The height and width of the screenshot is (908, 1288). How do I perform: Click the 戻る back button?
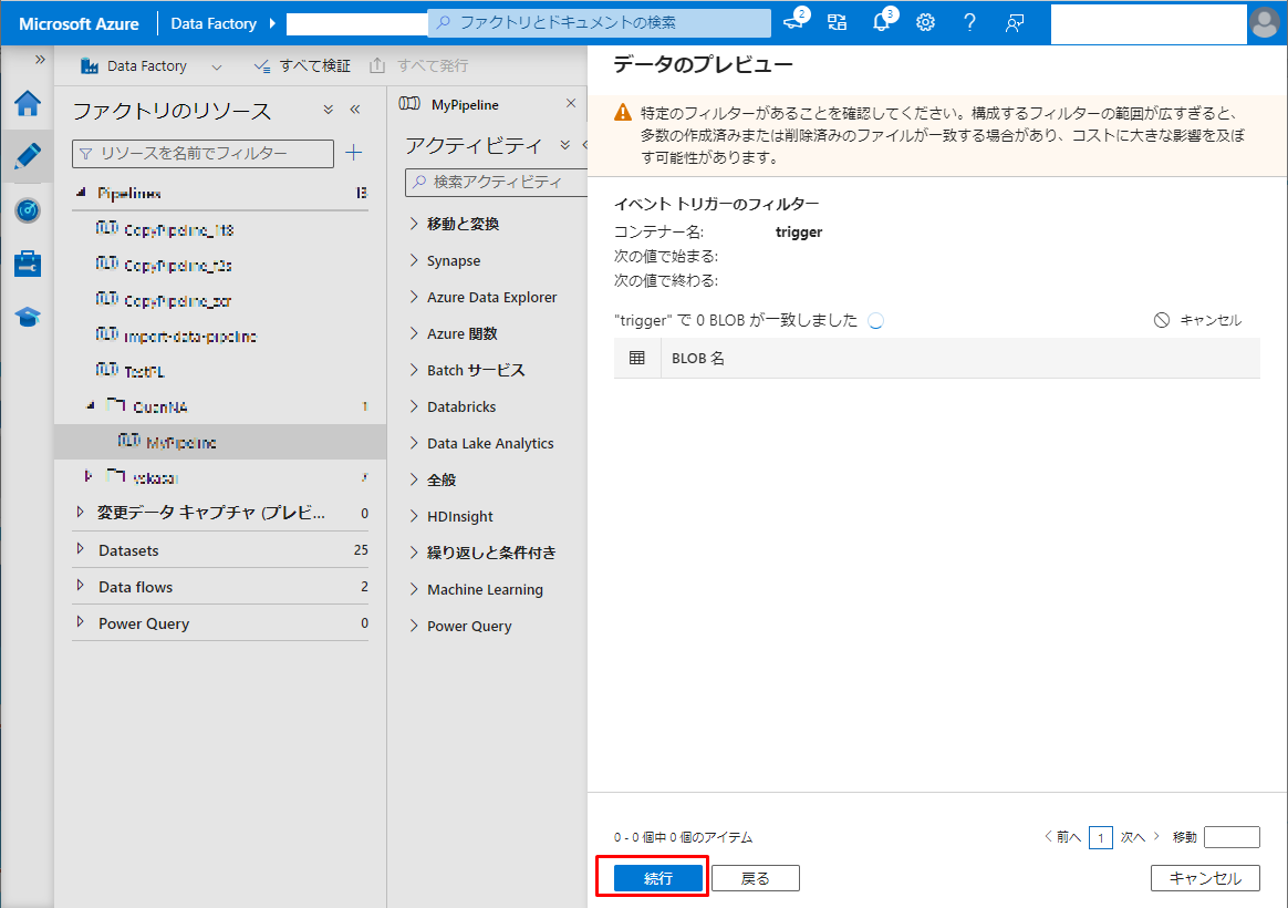755,878
